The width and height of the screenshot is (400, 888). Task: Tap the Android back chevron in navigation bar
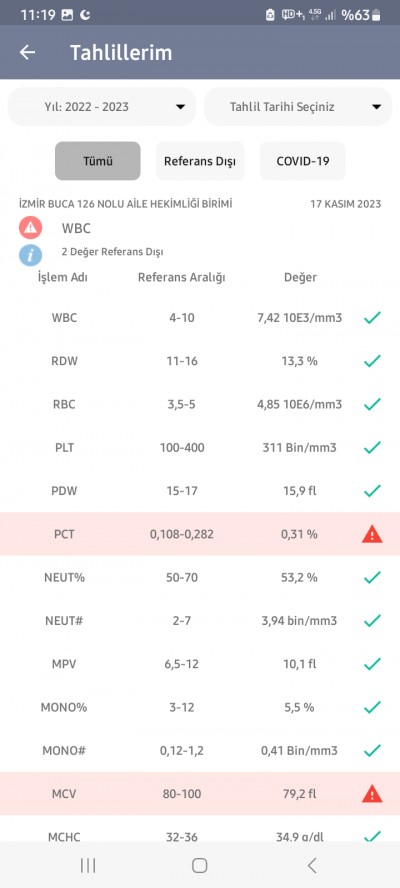coord(312,865)
